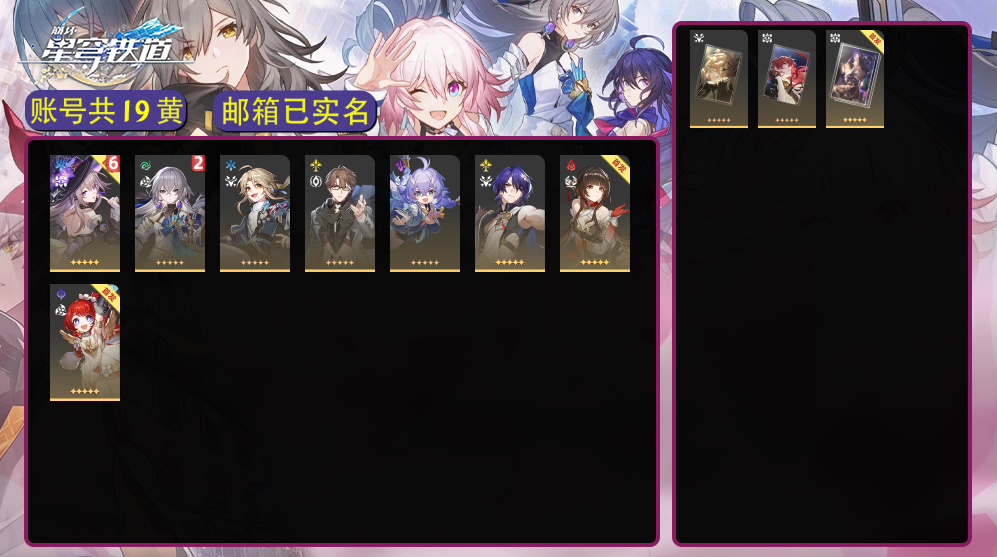Click the quantum element icon on the red-haired chibi card

(61, 294)
